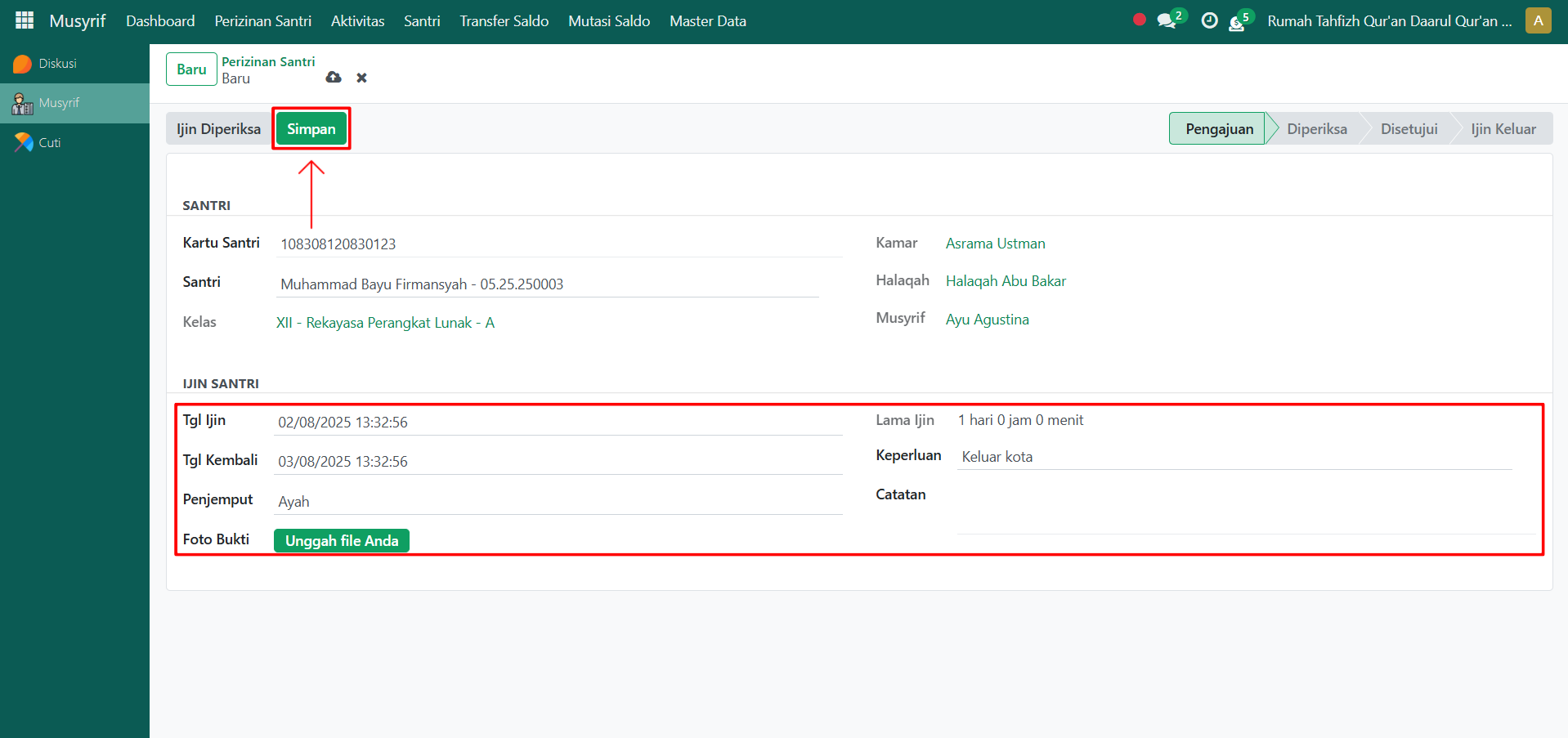Click the cloud save icon
1568x738 pixels.
334,78
